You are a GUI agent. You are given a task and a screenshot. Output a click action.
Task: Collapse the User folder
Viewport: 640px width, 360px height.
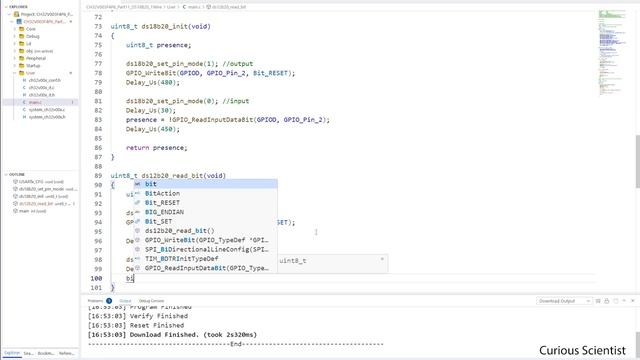tap(15, 73)
